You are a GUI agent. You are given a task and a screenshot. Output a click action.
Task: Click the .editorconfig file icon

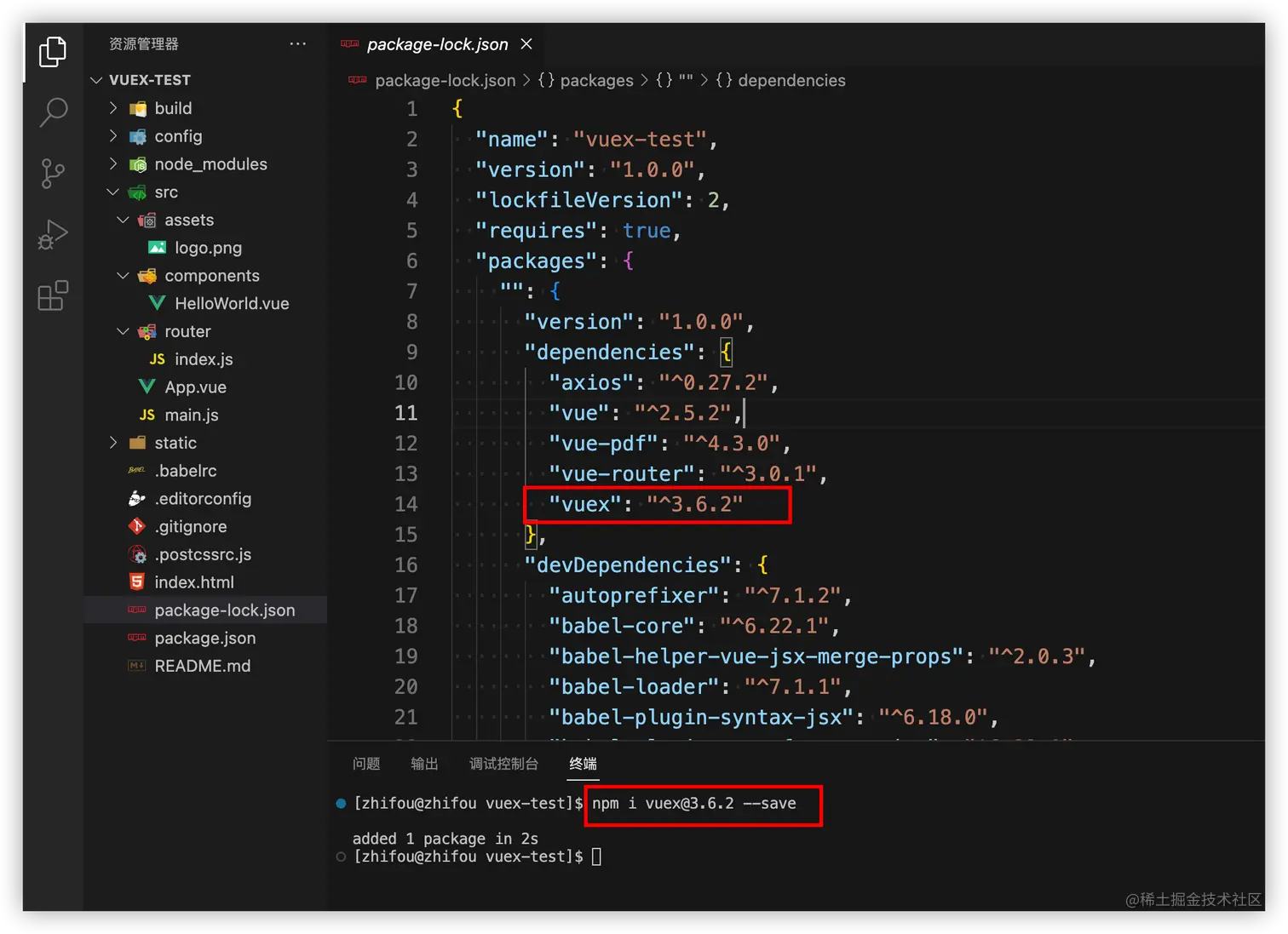137,498
